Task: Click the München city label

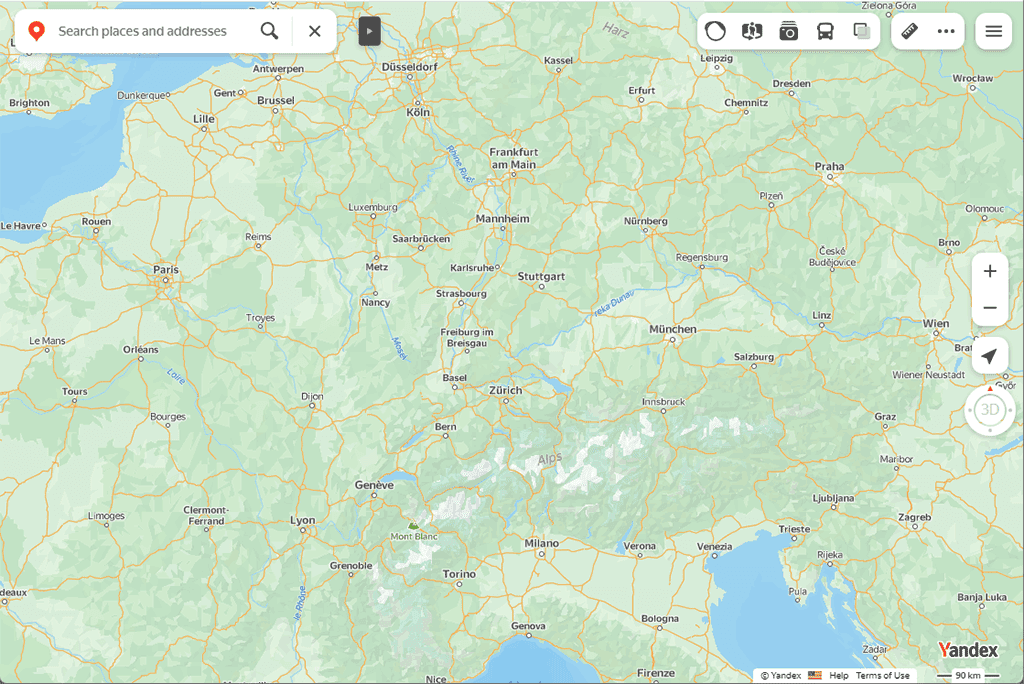Action: point(673,329)
